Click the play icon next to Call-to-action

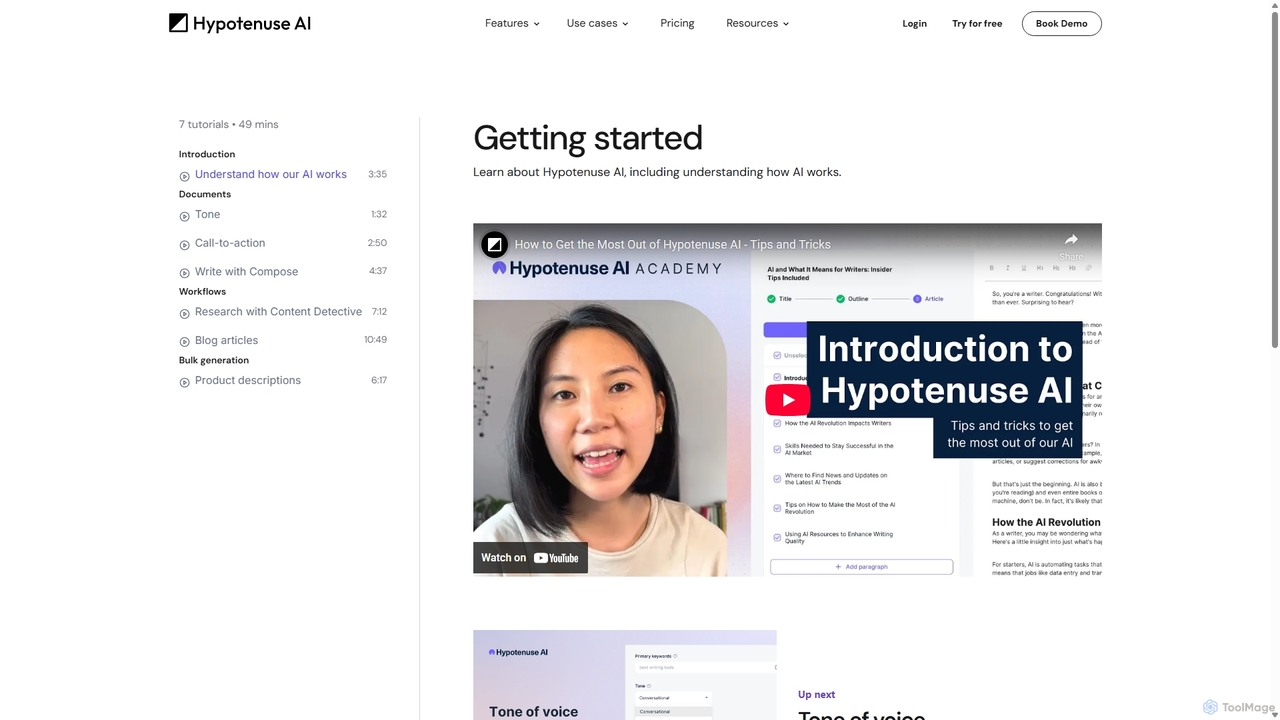point(184,245)
